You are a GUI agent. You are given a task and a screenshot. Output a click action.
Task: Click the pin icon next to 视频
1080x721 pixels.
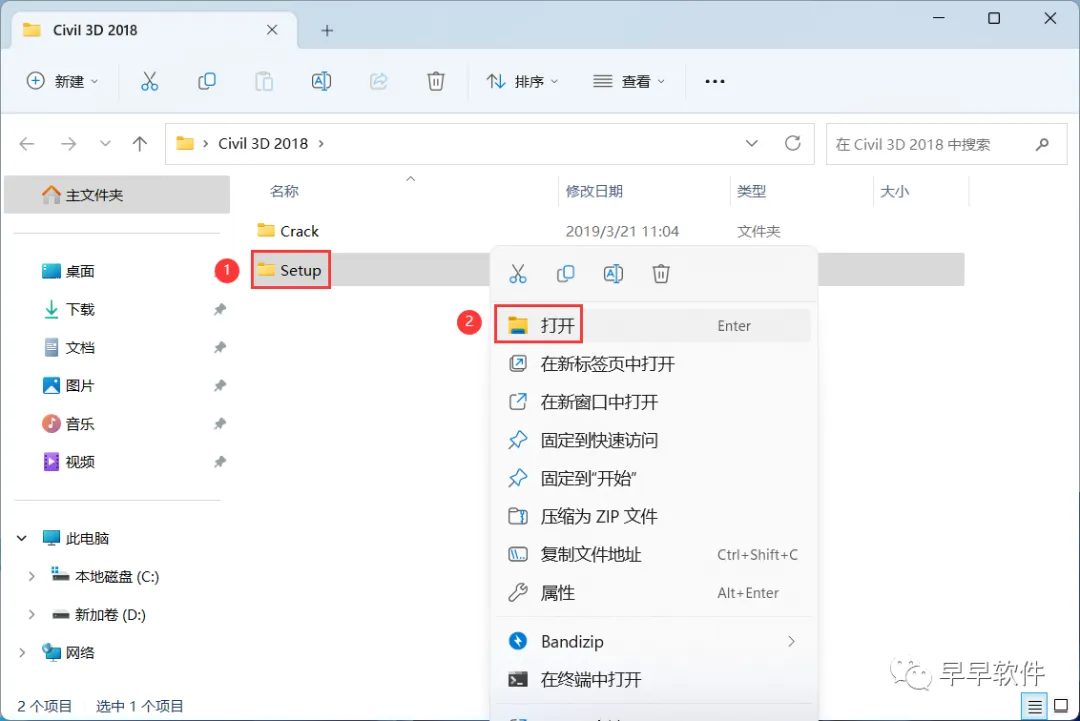(220, 461)
